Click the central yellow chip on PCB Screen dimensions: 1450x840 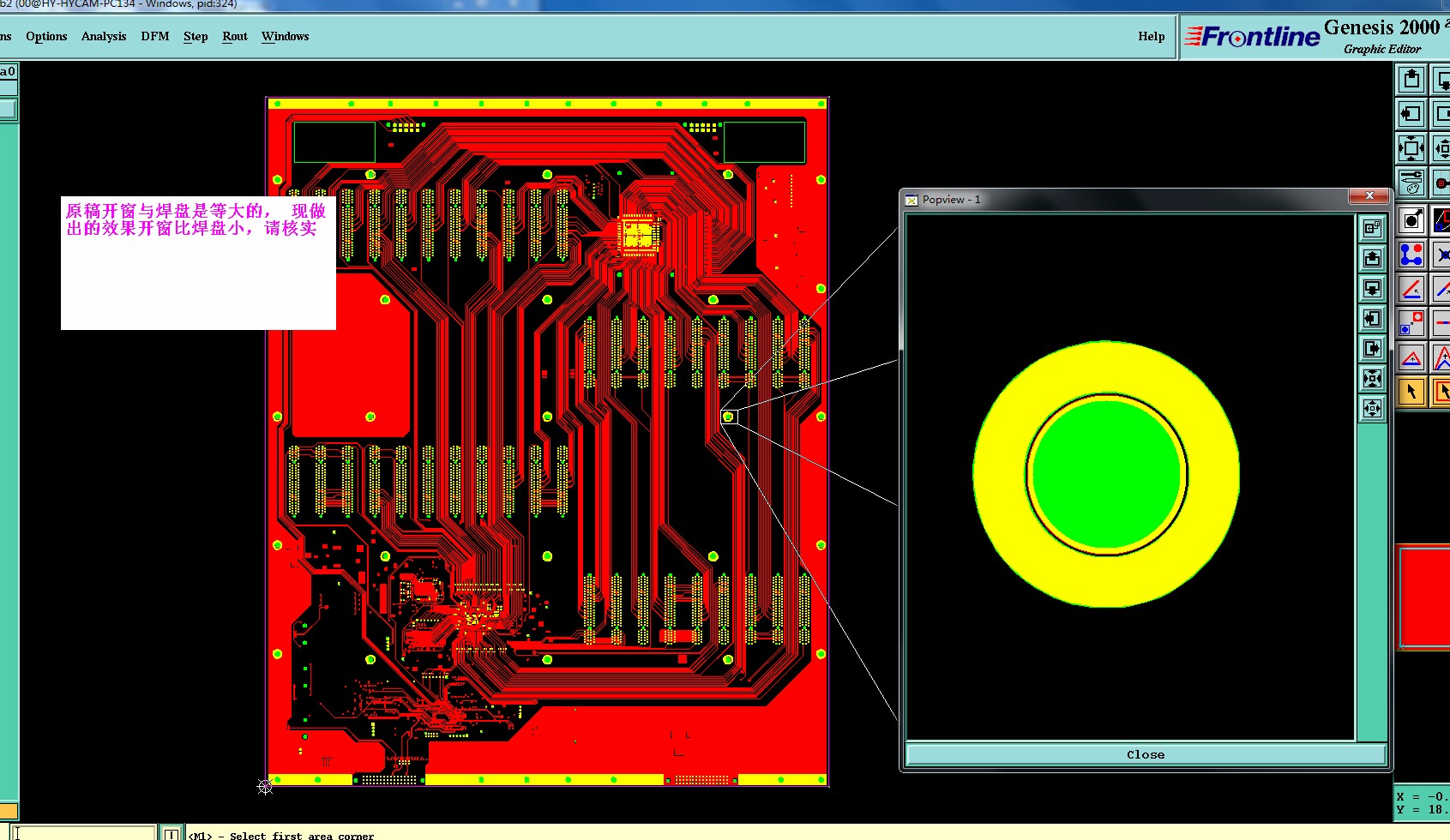point(637,233)
